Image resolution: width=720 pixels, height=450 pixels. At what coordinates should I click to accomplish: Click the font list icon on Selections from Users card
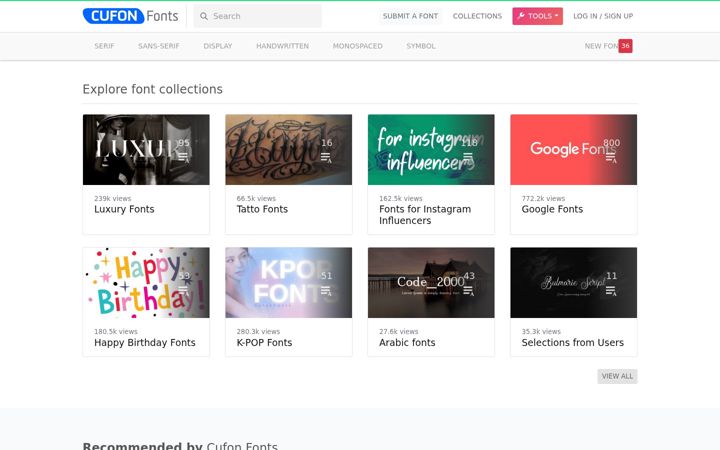point(611,290)
